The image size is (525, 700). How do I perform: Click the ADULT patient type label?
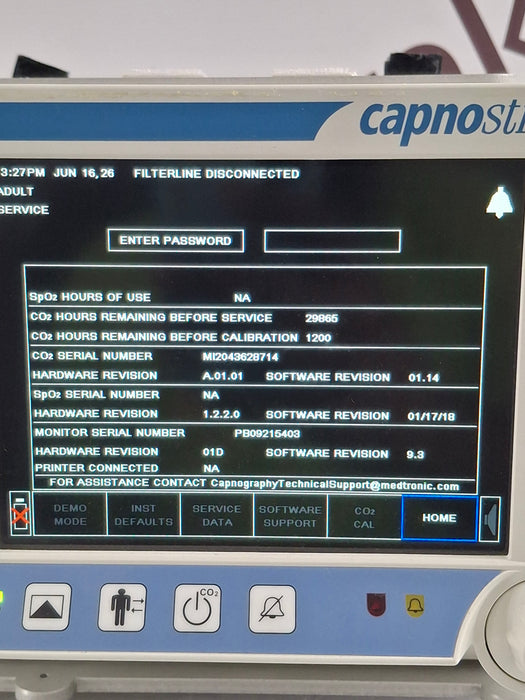point(17,192)
